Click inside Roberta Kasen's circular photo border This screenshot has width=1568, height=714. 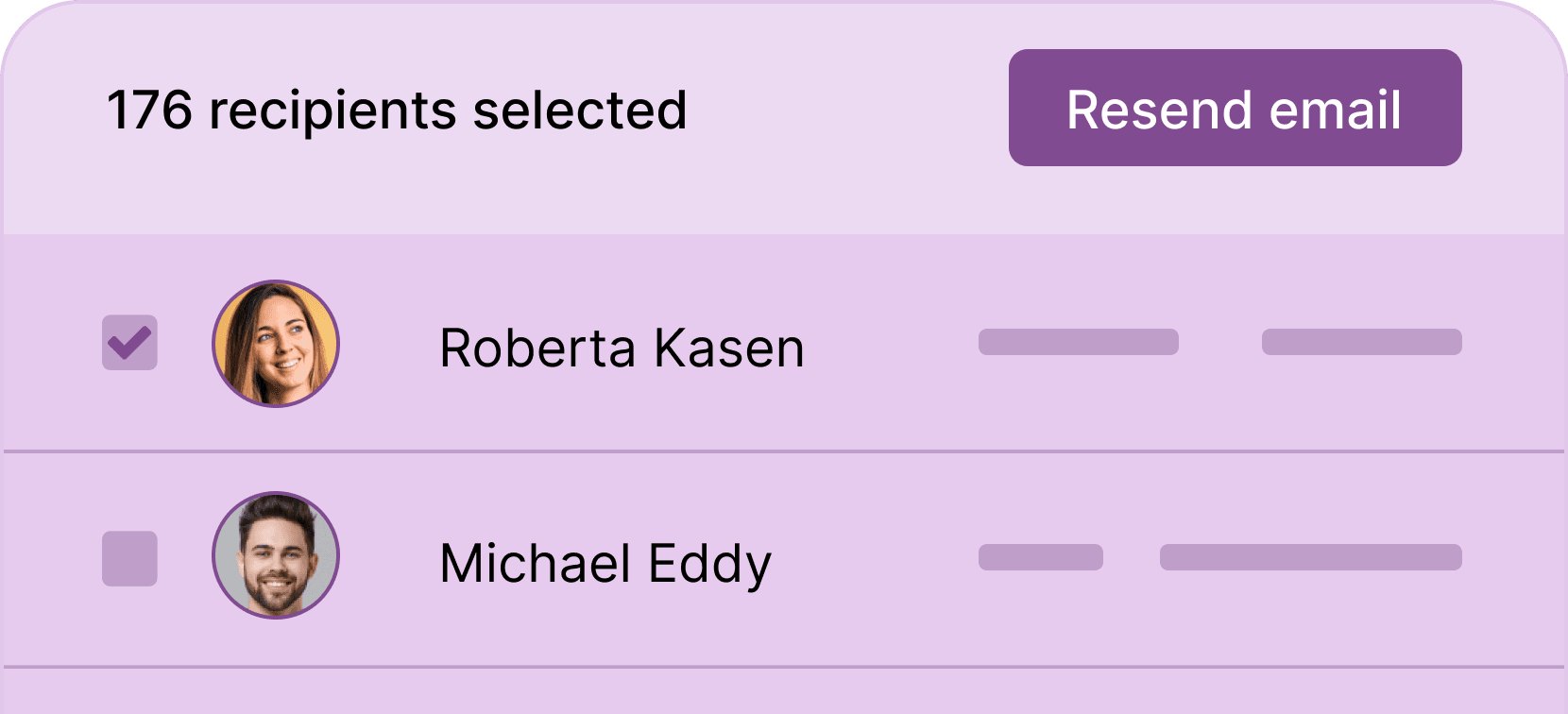coord(277,343)
